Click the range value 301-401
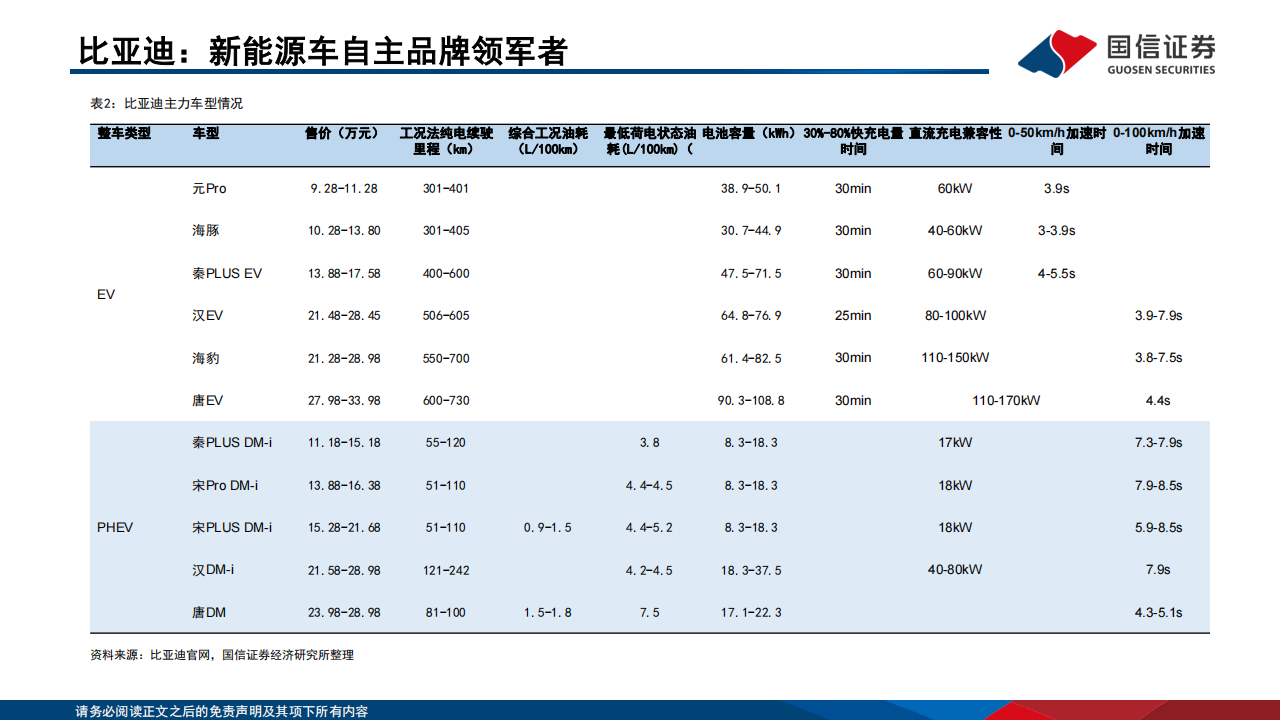Screen dimensions: 1280x720 pos(446,188)
